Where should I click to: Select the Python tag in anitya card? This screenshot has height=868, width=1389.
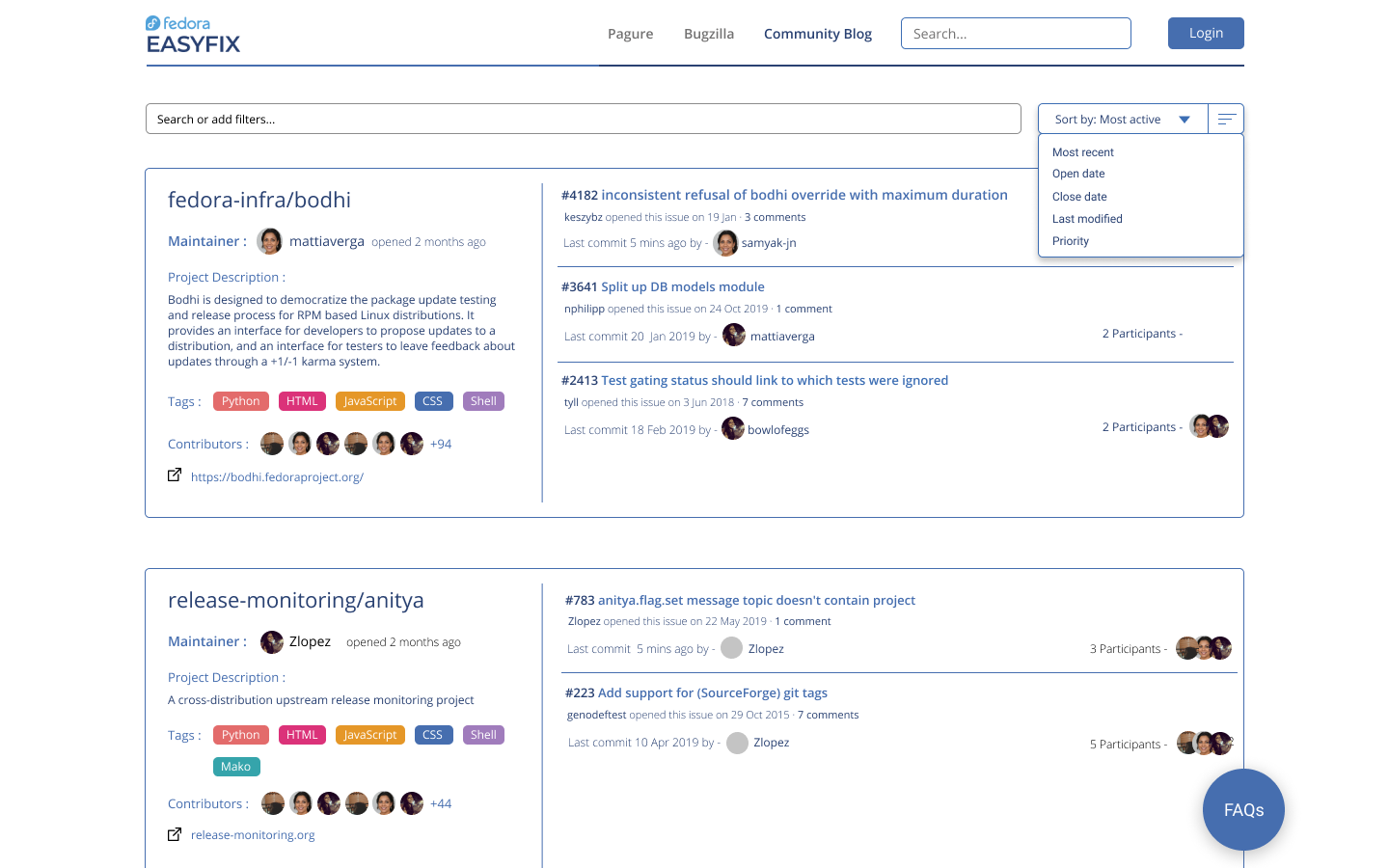pyautogui.click(x=240, y=735)
